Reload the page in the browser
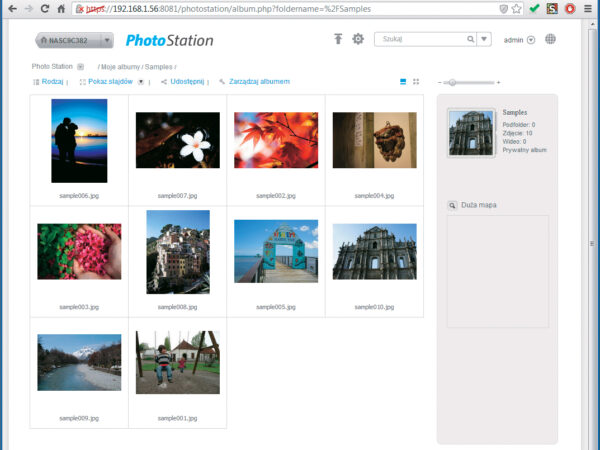 [43, 8]
